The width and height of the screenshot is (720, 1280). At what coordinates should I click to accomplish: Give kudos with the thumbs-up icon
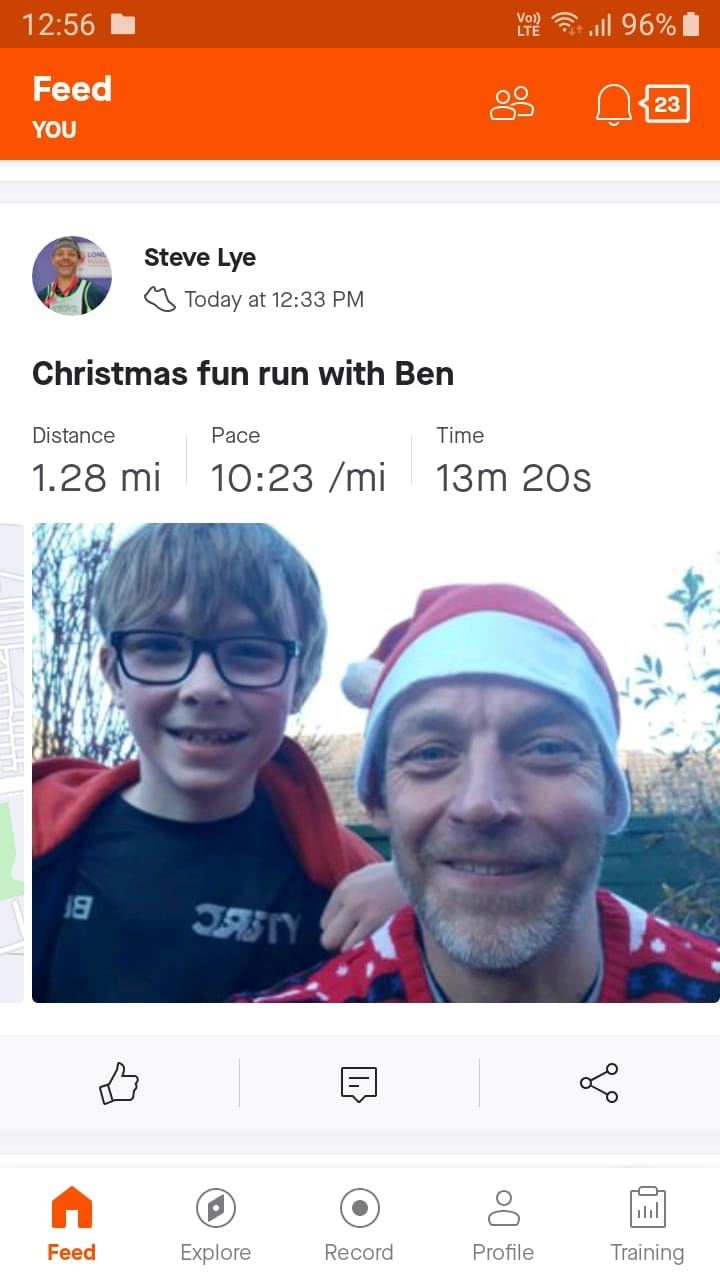coord(119,1083)
